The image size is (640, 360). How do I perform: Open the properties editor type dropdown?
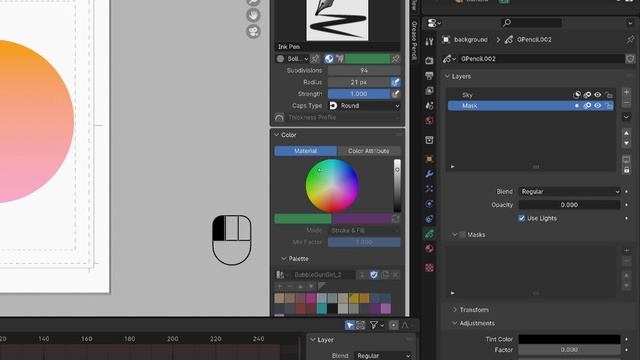point(433,23)
